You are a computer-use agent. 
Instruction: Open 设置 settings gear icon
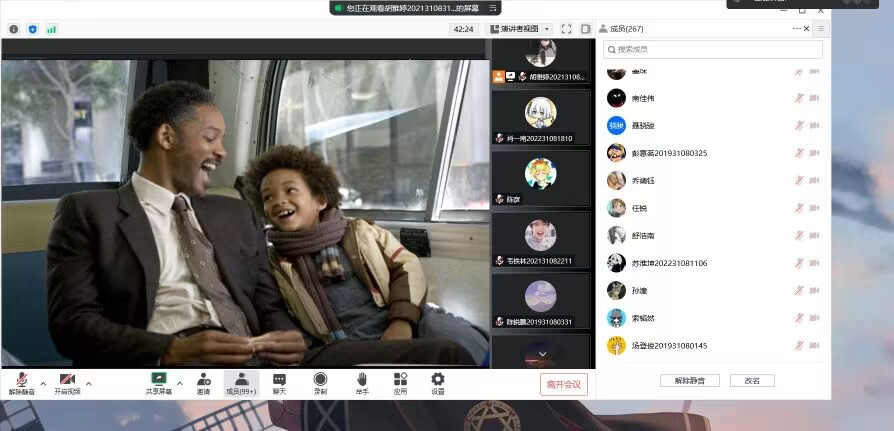coord(437,383)
